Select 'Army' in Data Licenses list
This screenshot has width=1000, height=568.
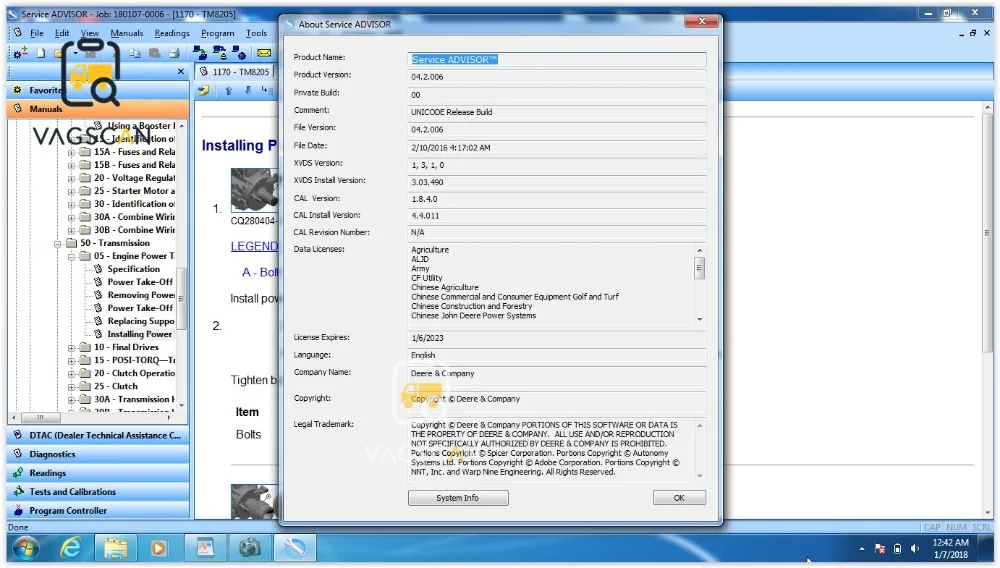click(420, 269)
